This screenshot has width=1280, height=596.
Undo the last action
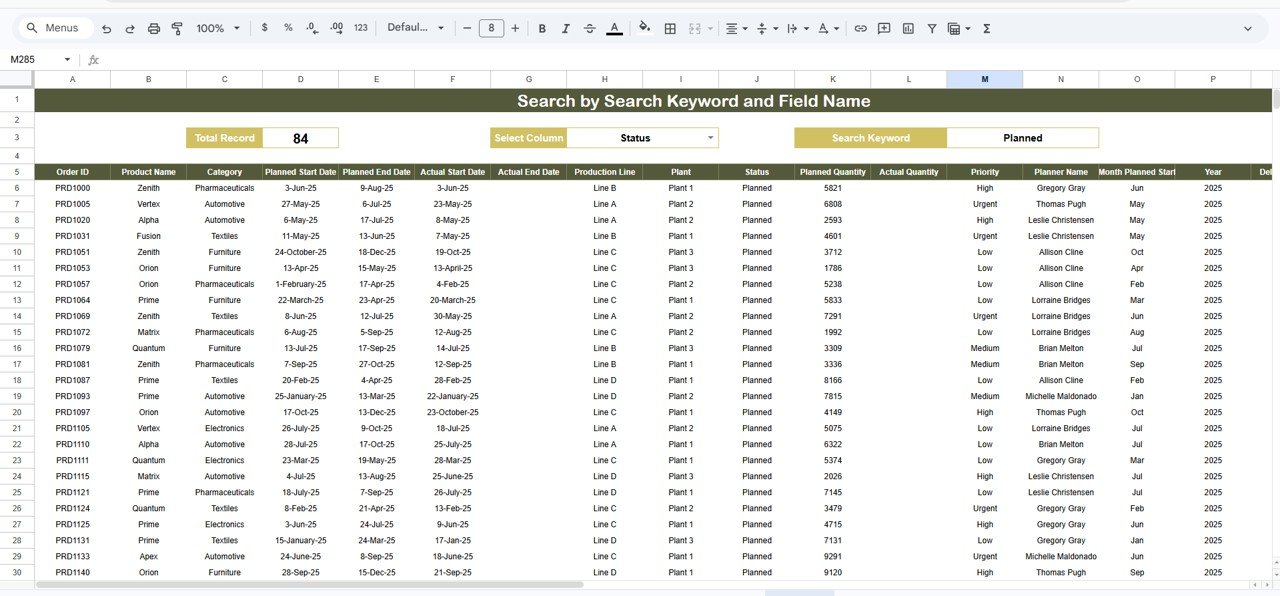click(106, 28)
